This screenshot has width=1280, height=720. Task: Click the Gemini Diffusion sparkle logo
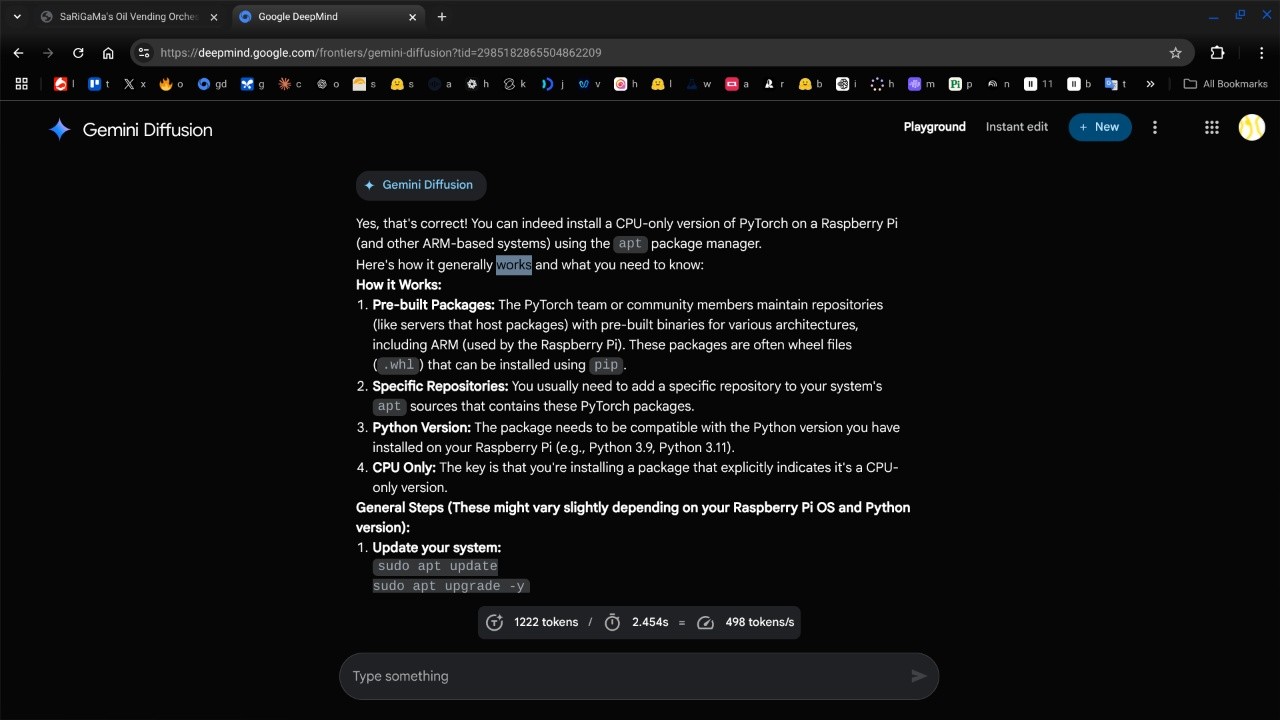[x=60, y=129]
